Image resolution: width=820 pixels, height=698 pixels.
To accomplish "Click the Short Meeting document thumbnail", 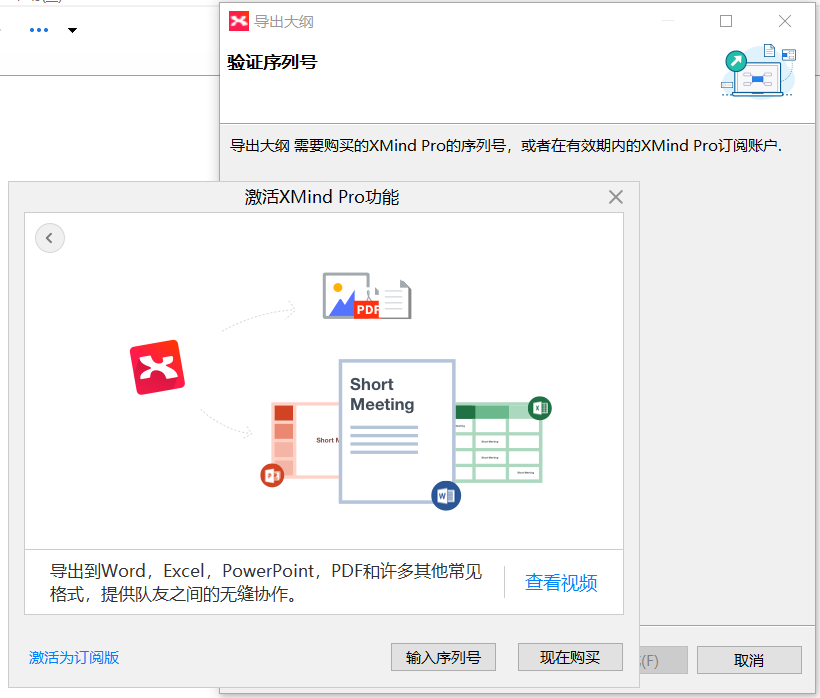I will (397, 431).
